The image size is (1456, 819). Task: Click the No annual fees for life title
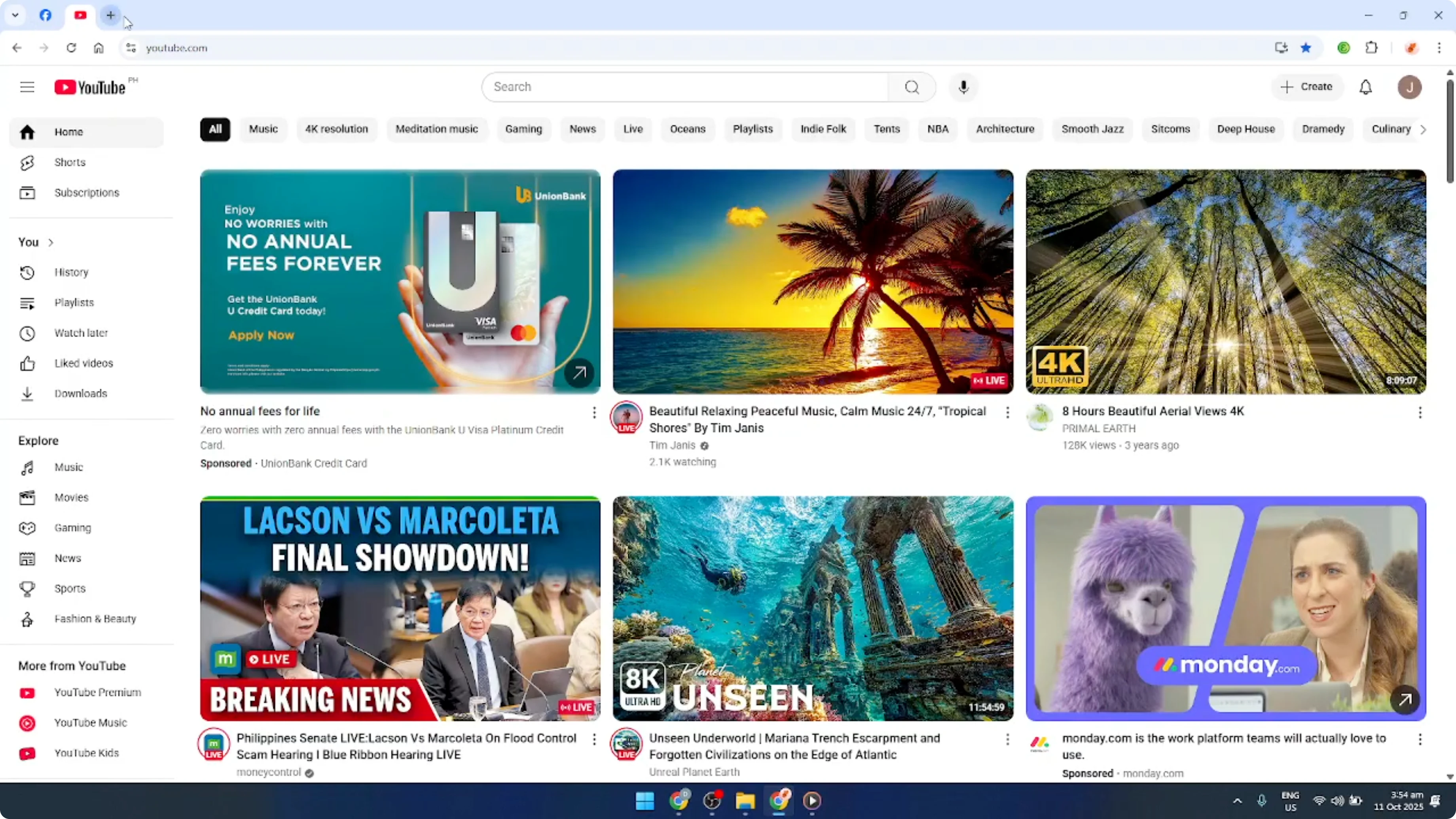pos(260,411)
